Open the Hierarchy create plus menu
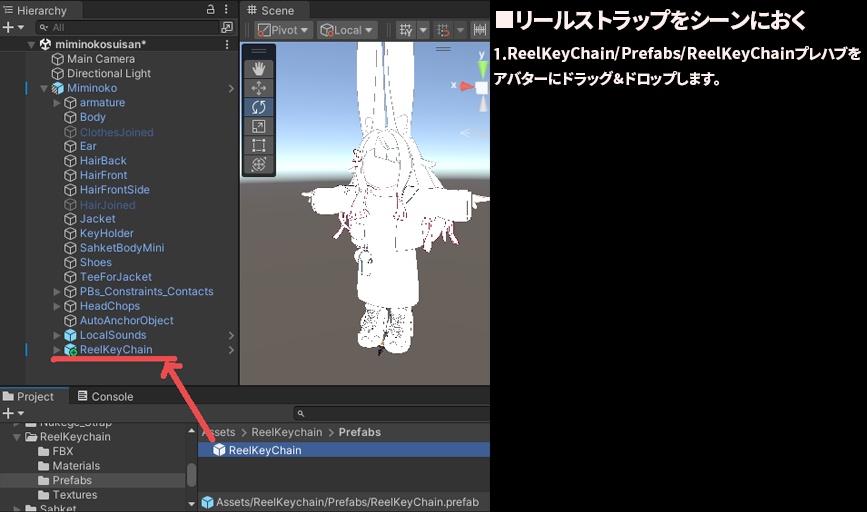This screenshot has width=867, height=512. click(x=13, y=27)
